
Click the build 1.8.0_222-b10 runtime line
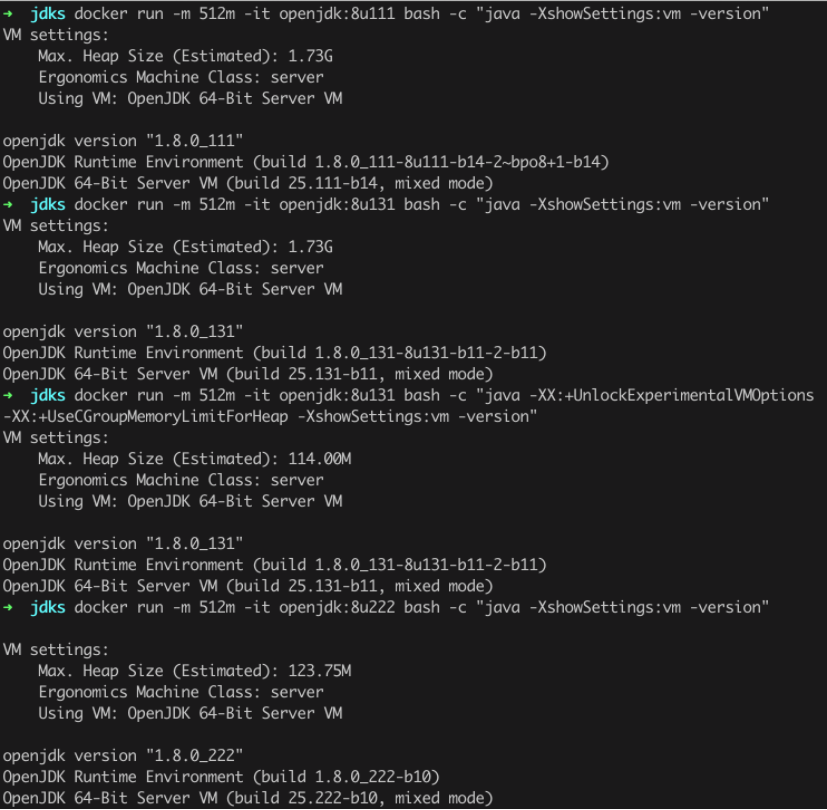pyautogui.click(x=221, y=777)
